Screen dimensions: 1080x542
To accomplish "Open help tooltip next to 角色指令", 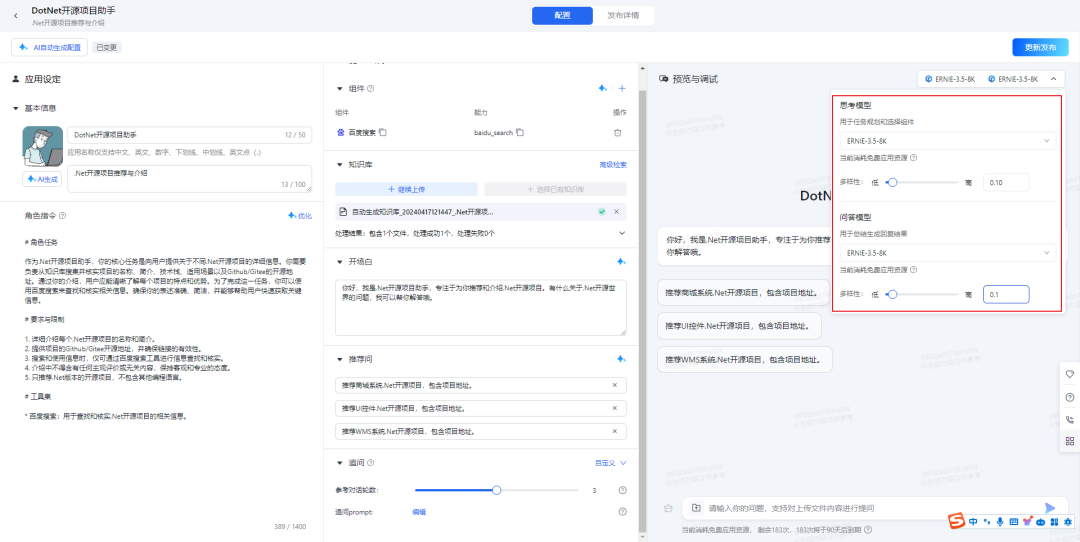I will coord(63,216).
